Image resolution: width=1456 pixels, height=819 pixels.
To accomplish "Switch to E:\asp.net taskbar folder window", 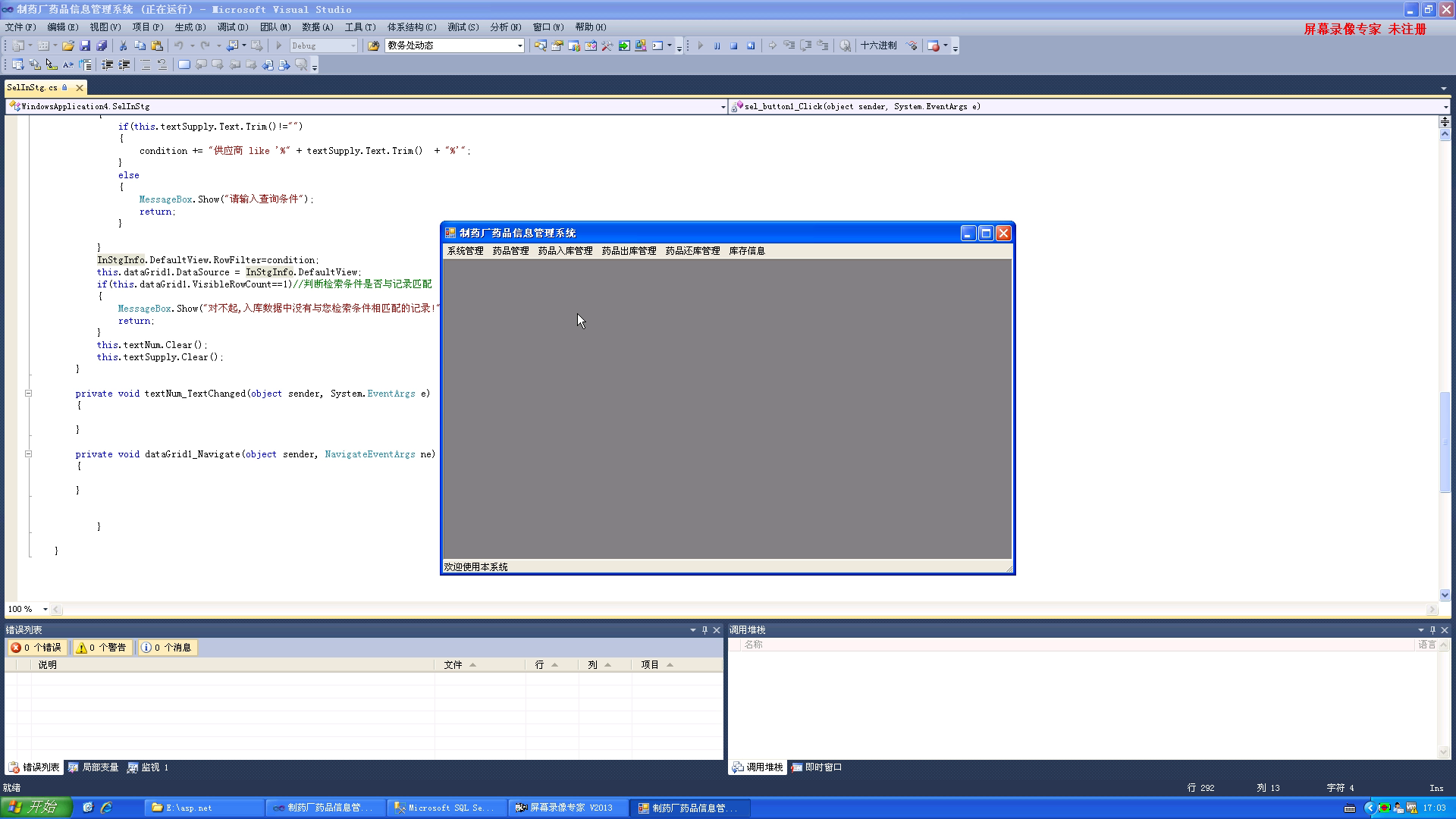I will 203,808.
